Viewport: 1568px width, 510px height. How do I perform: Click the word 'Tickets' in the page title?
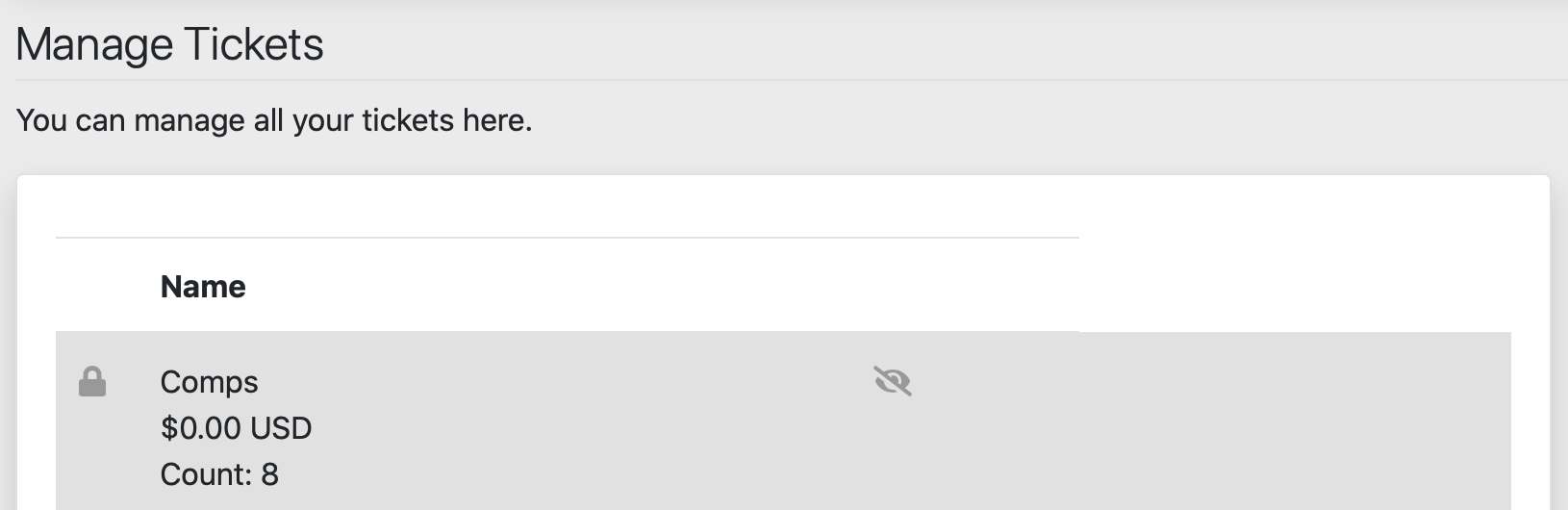pos(254,45)
